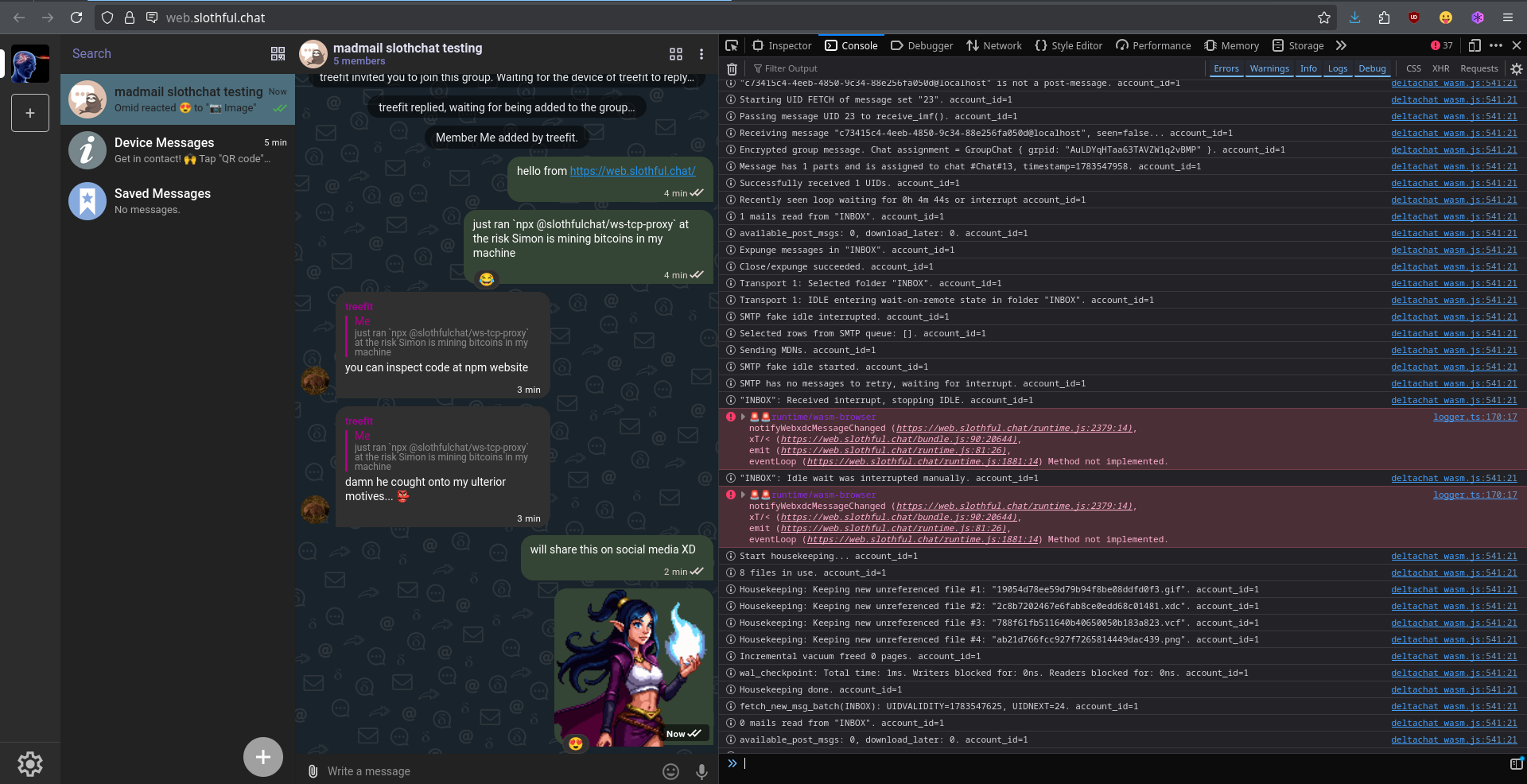1527x784 pixels.
Task: Click the browser address bar URL
Action: coord(216,17)
